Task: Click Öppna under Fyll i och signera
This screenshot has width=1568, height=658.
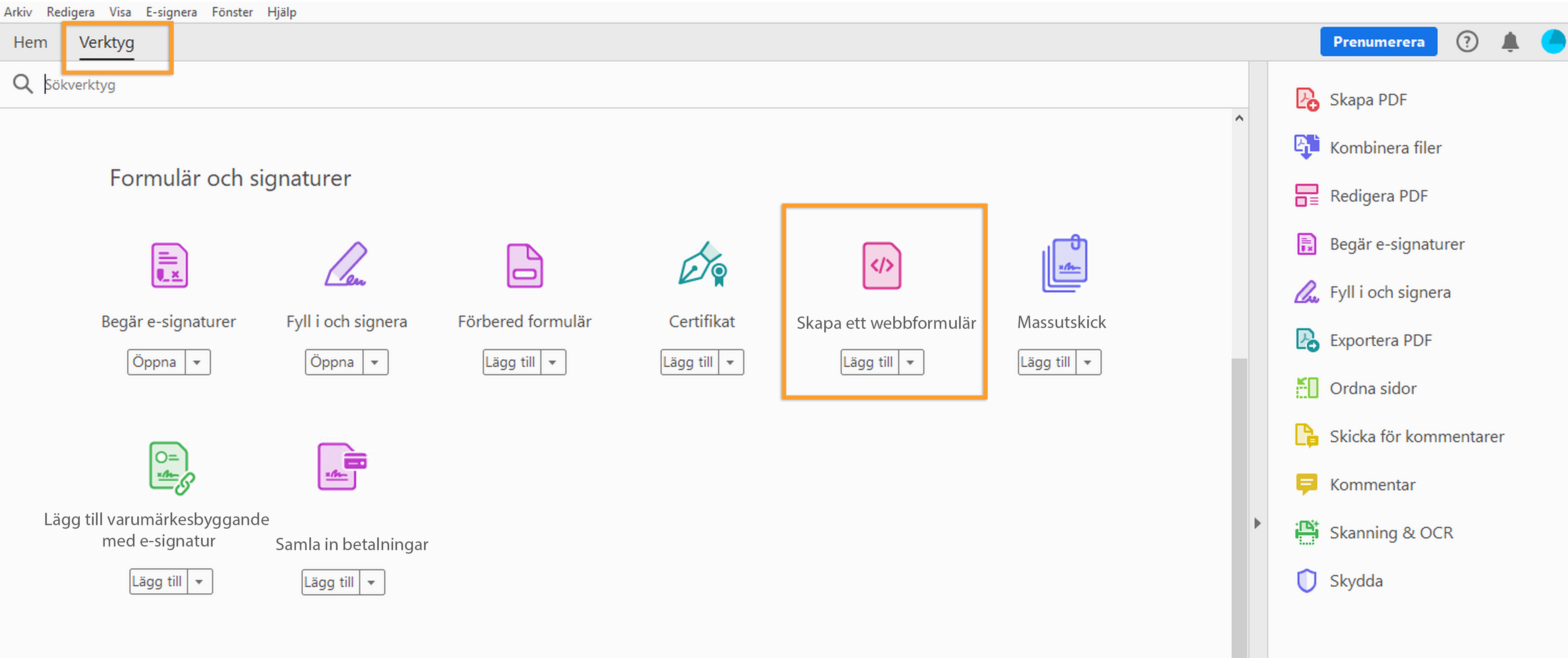Action: pyautogui.click(x=332, y=362)
